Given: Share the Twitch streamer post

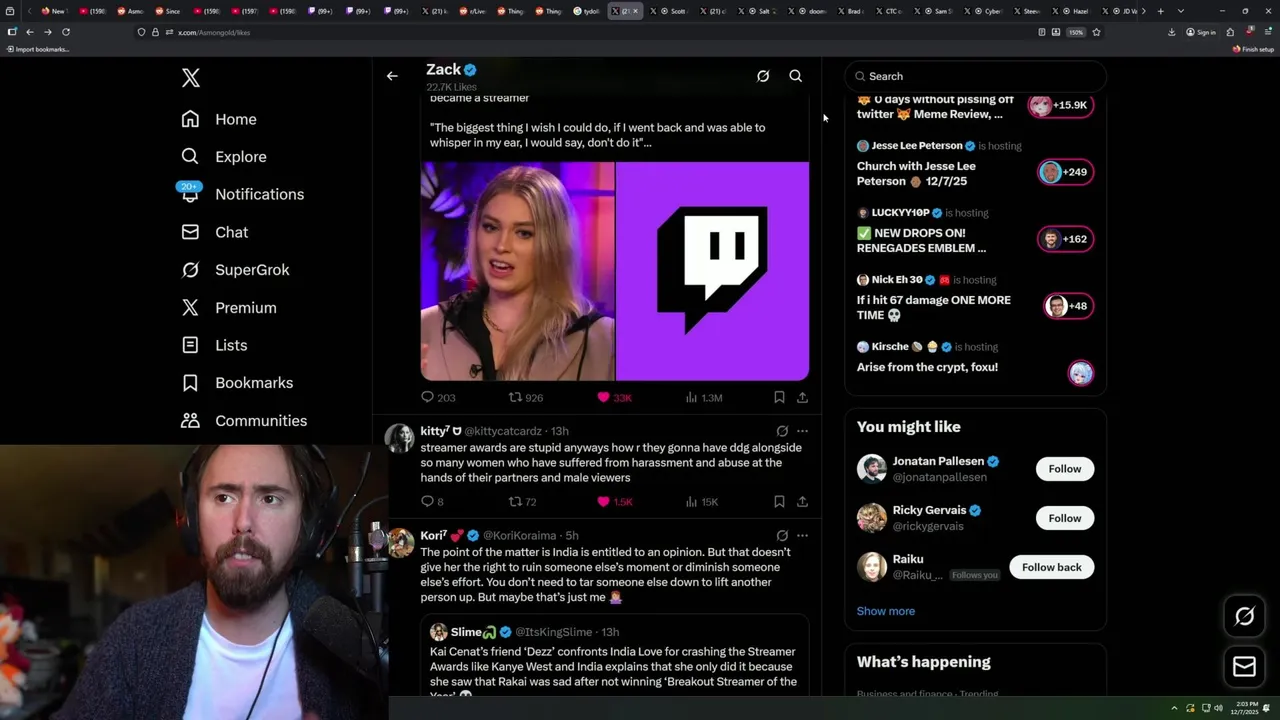Looking at the screenshot, I should (x=802, y=397).
